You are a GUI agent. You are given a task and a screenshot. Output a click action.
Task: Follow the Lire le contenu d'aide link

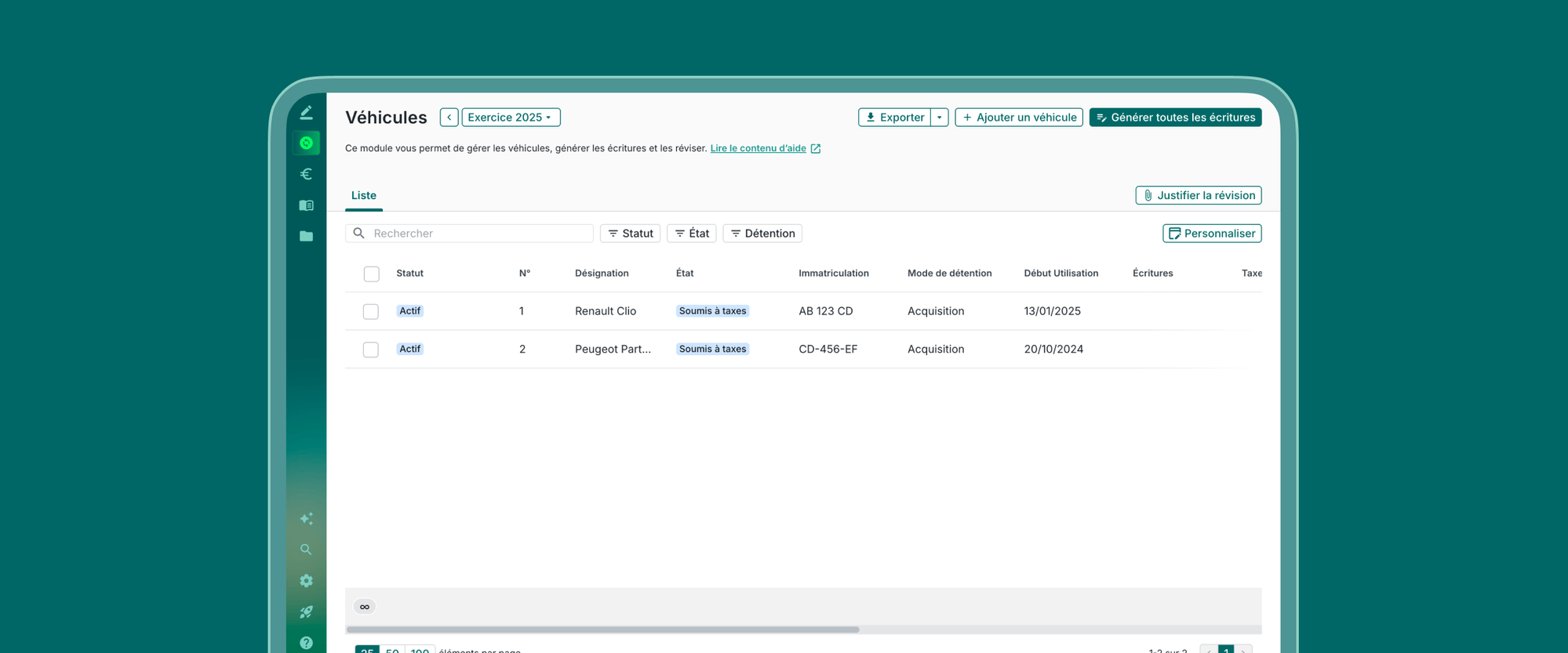pos(758,148)
